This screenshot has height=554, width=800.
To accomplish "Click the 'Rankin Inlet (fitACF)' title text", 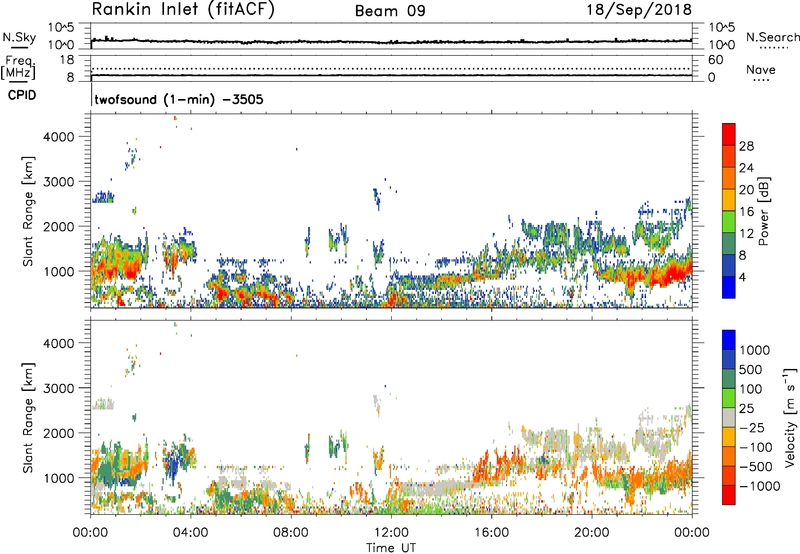I will [x=183, y=10].
